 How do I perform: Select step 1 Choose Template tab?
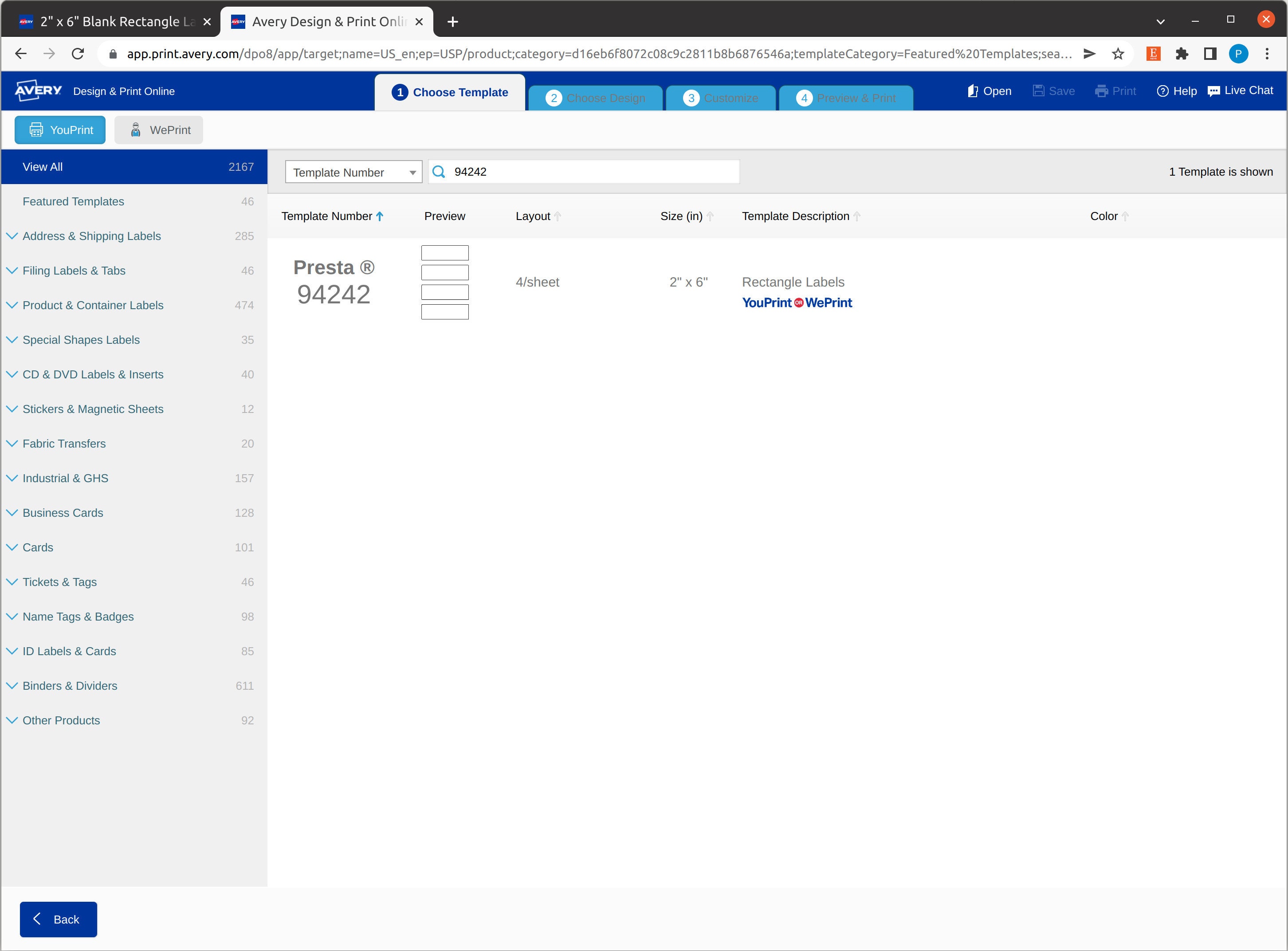(x=449, y=92)
